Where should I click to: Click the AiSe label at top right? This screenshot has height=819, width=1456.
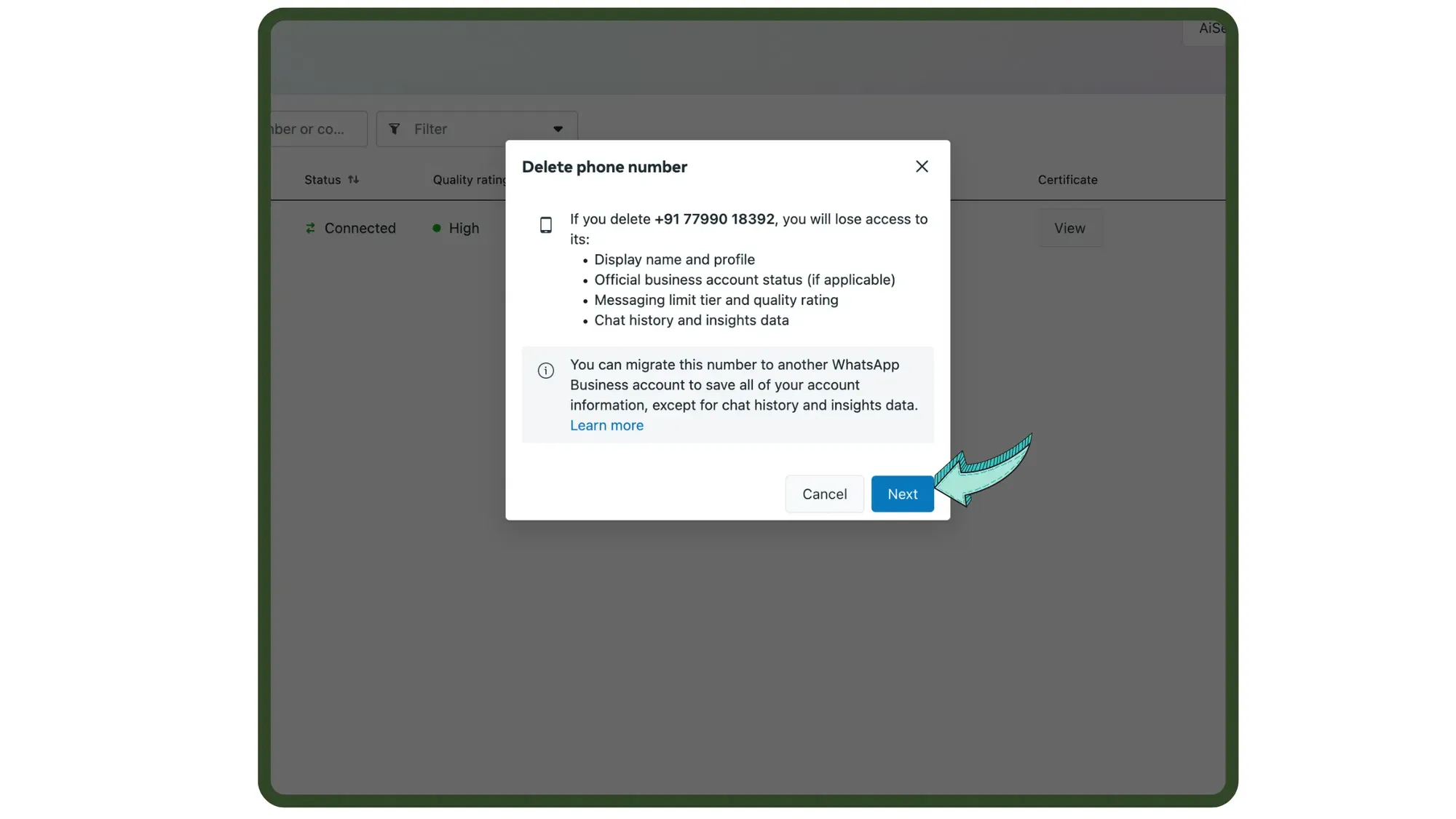pos(1211,28)
